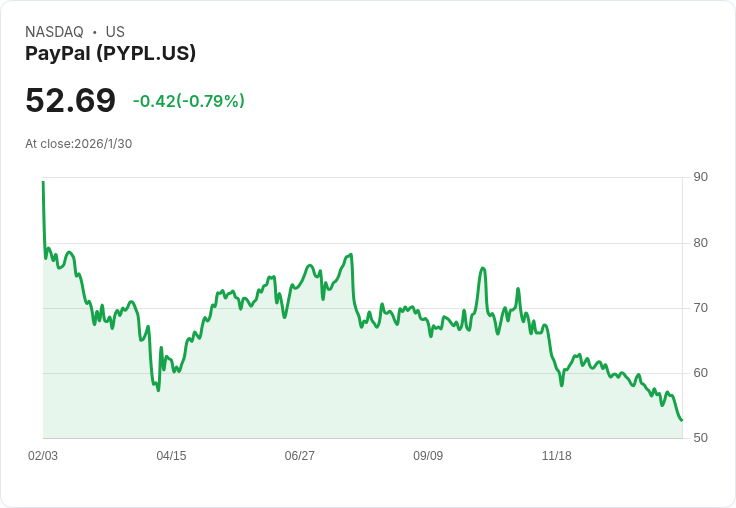Click the 04/15 date label on the x-axis
The image size is (736, 508).
[x=171, y=455]
